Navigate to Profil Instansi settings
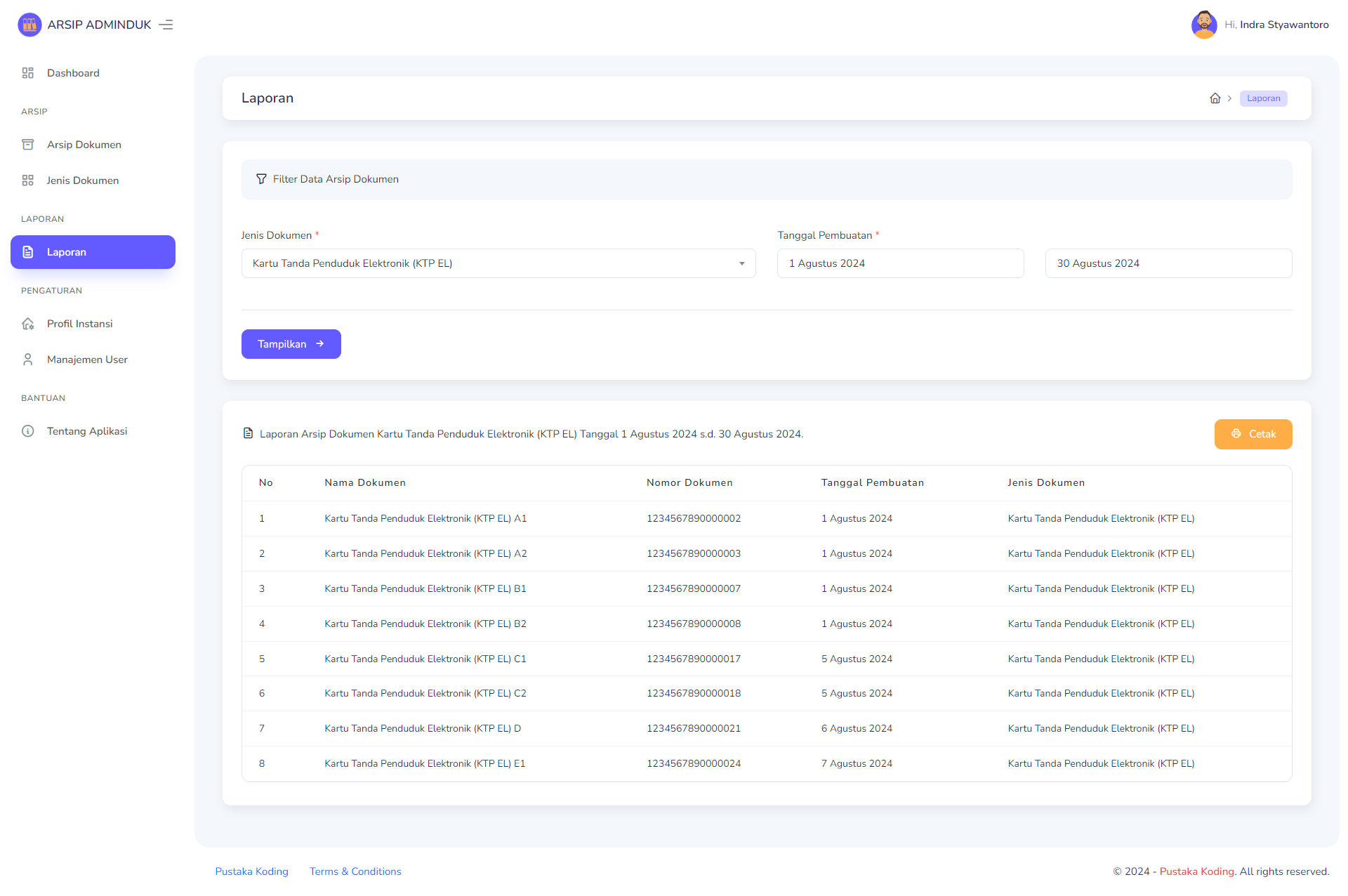Image resolution: width=1348 pixels, height=896 pixels. click(x=79, y=323)
